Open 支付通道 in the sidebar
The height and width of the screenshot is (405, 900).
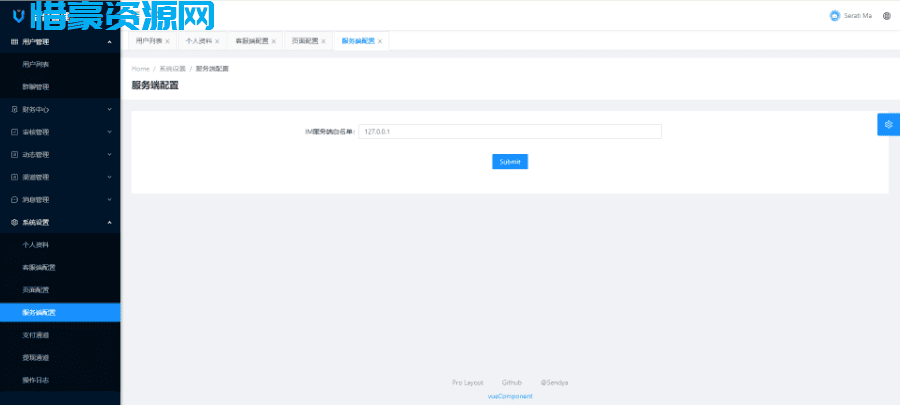pos(60,335)
